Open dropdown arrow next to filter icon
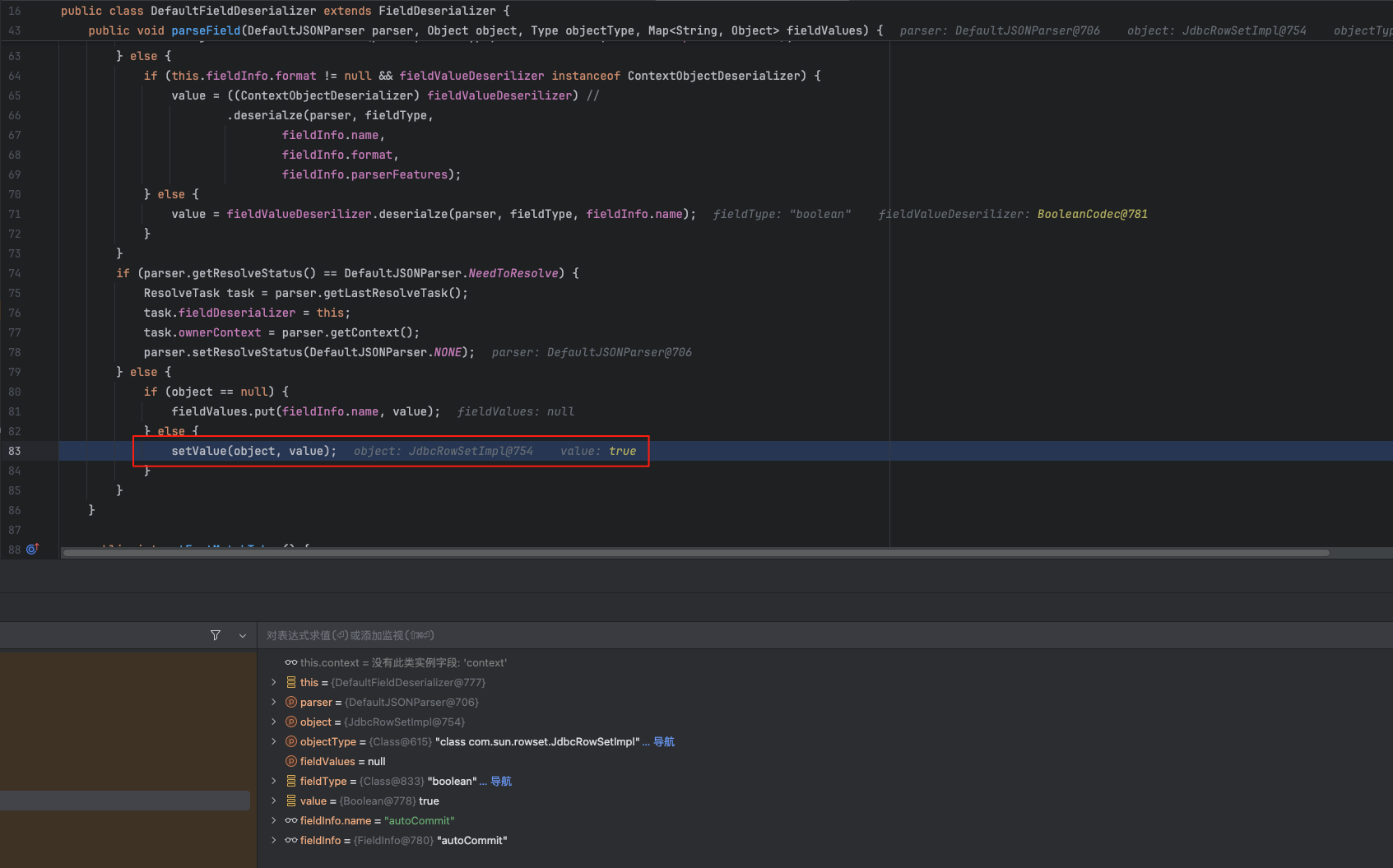1393x868 pixels. [x=243, y=635]
